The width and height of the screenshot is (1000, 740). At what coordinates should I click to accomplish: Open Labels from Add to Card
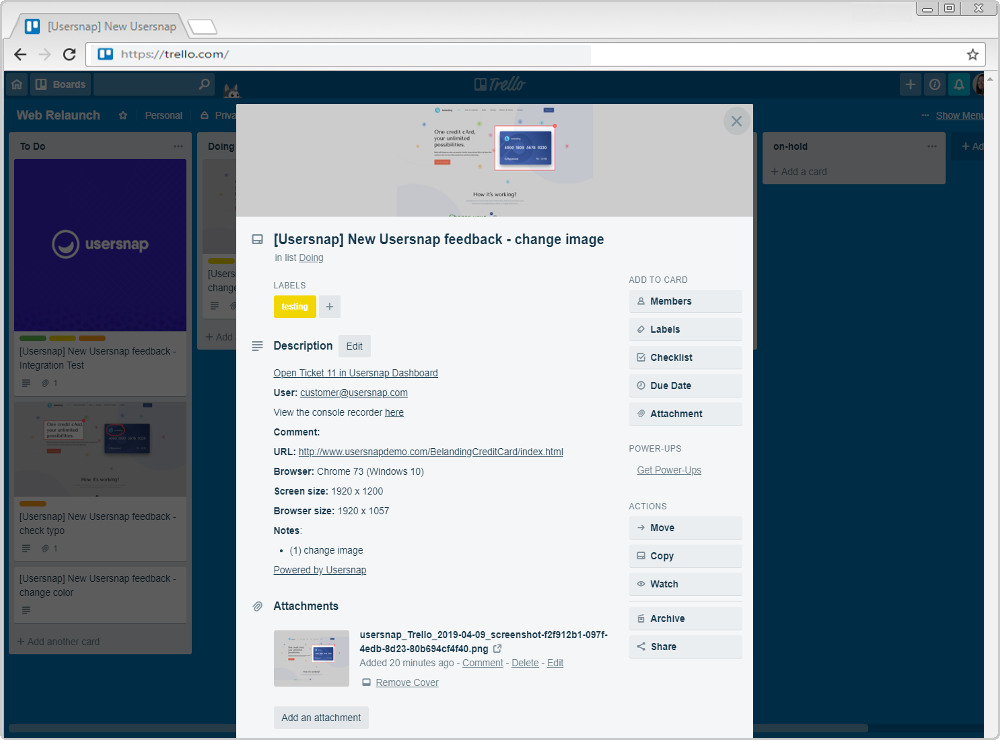[685, 329]
